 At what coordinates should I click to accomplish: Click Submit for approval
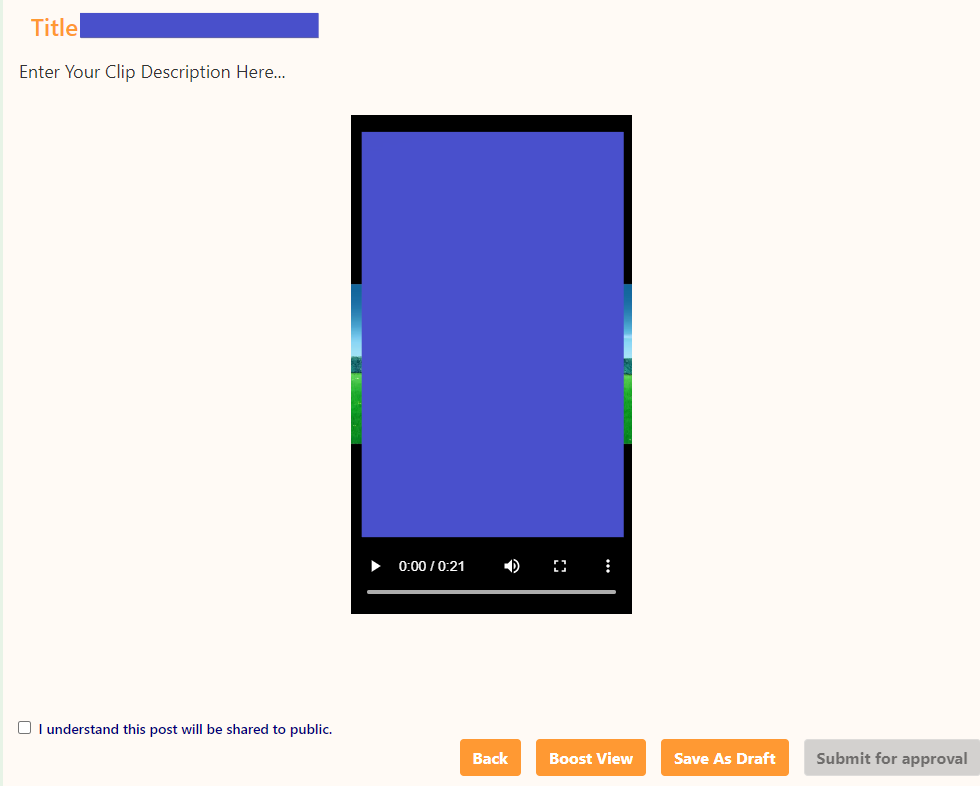tap(891, 758)
